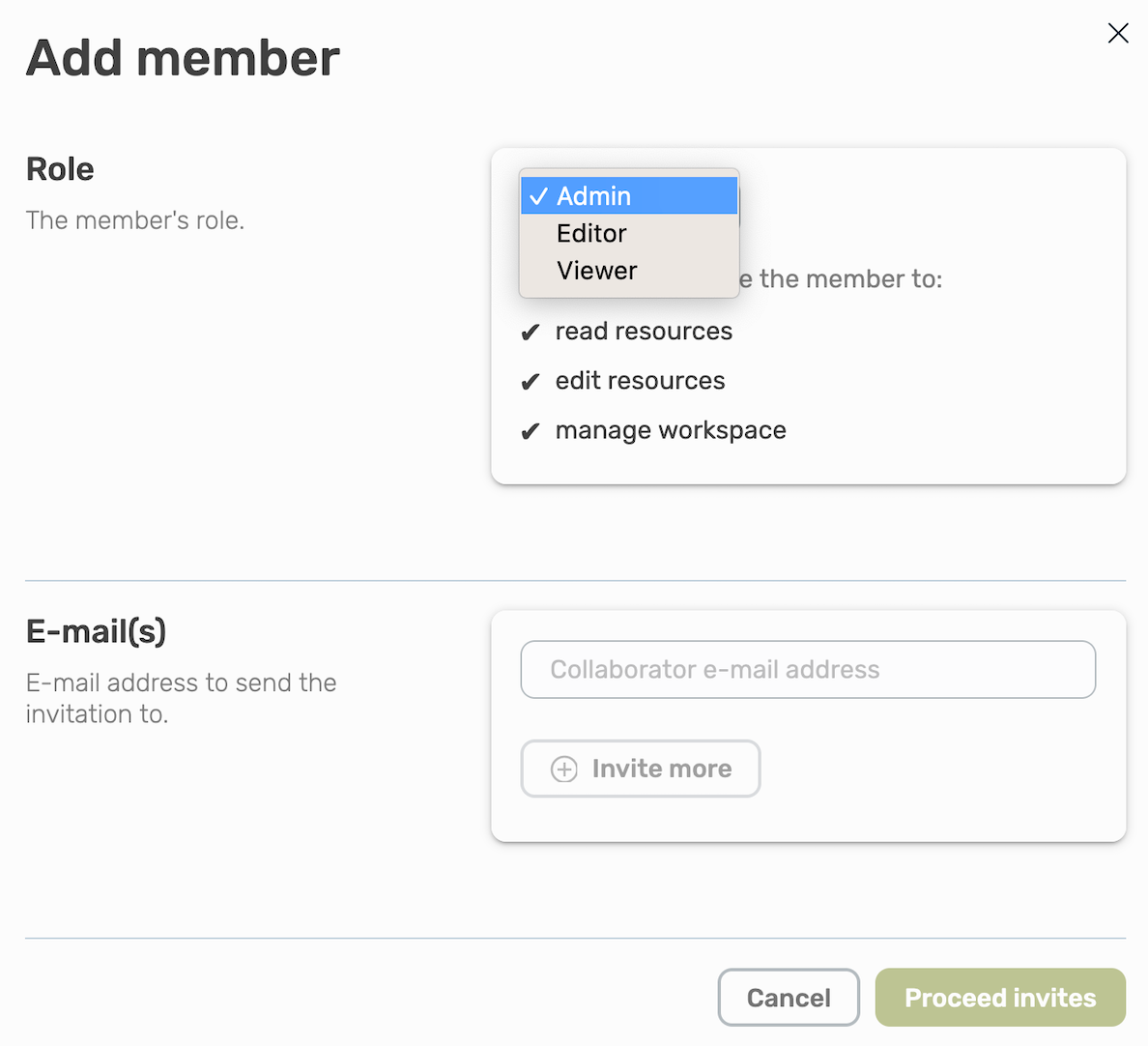Image resolution: width=1148 pixels, height=1046 pixels.
Task: Cancel adding a member
Action: (x=789, y=997)
